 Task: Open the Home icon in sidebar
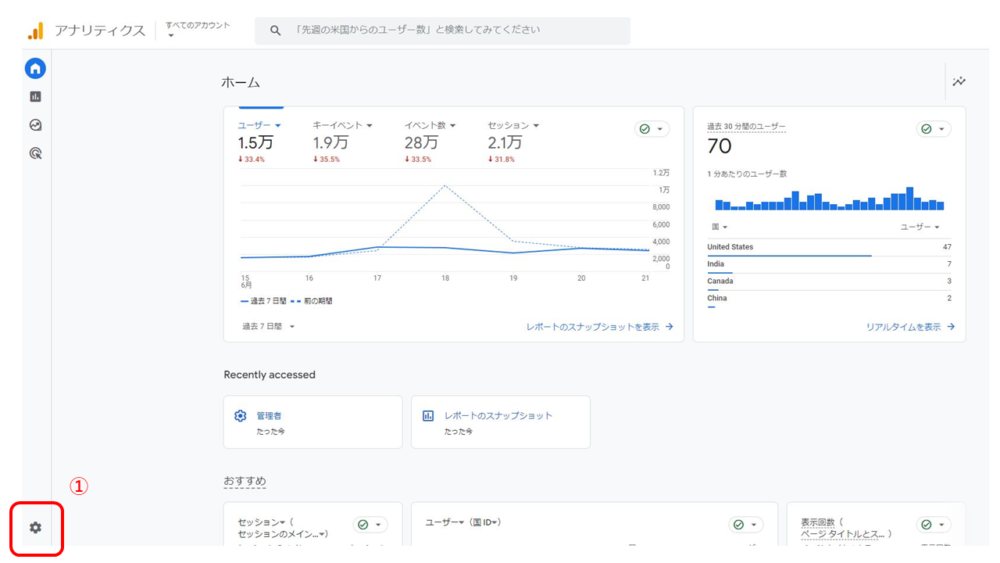pos(35,68)
